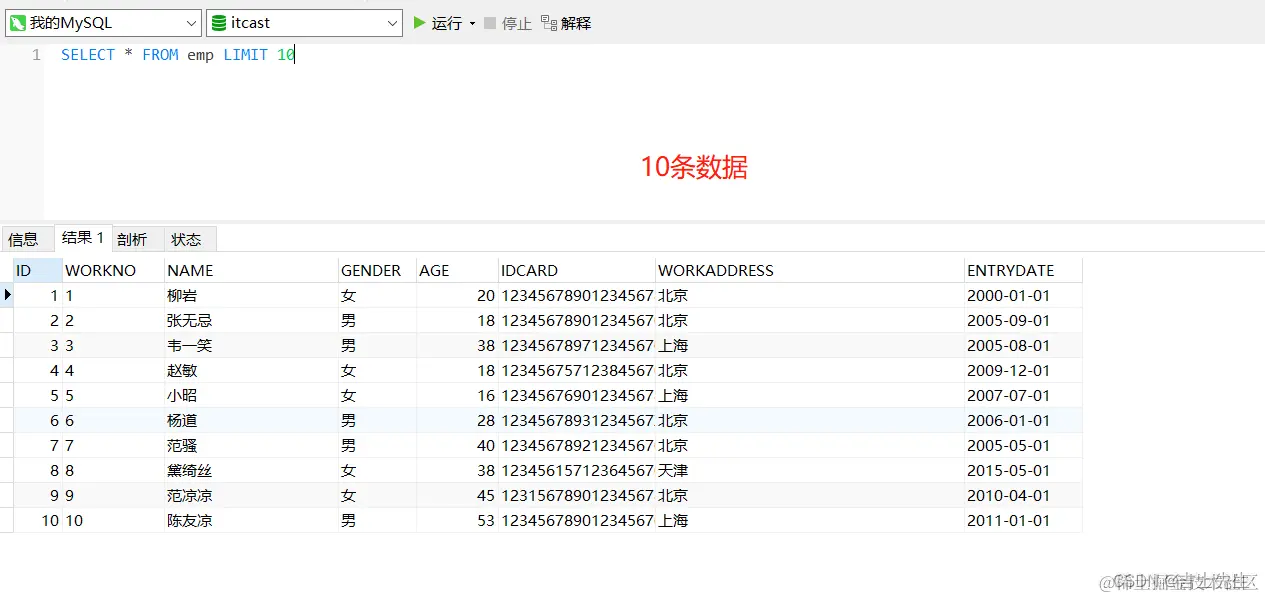Click the ENTRYDATE column header
The height and width of the screenshot is (599, 1265).
(1023, 270)
